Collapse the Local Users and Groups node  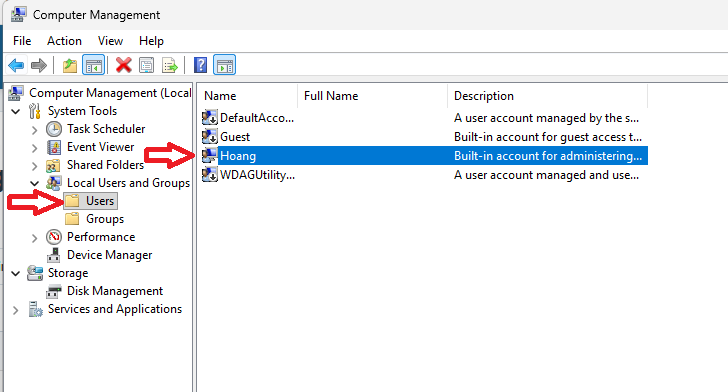pyautogui.click(x=34, y=183)
